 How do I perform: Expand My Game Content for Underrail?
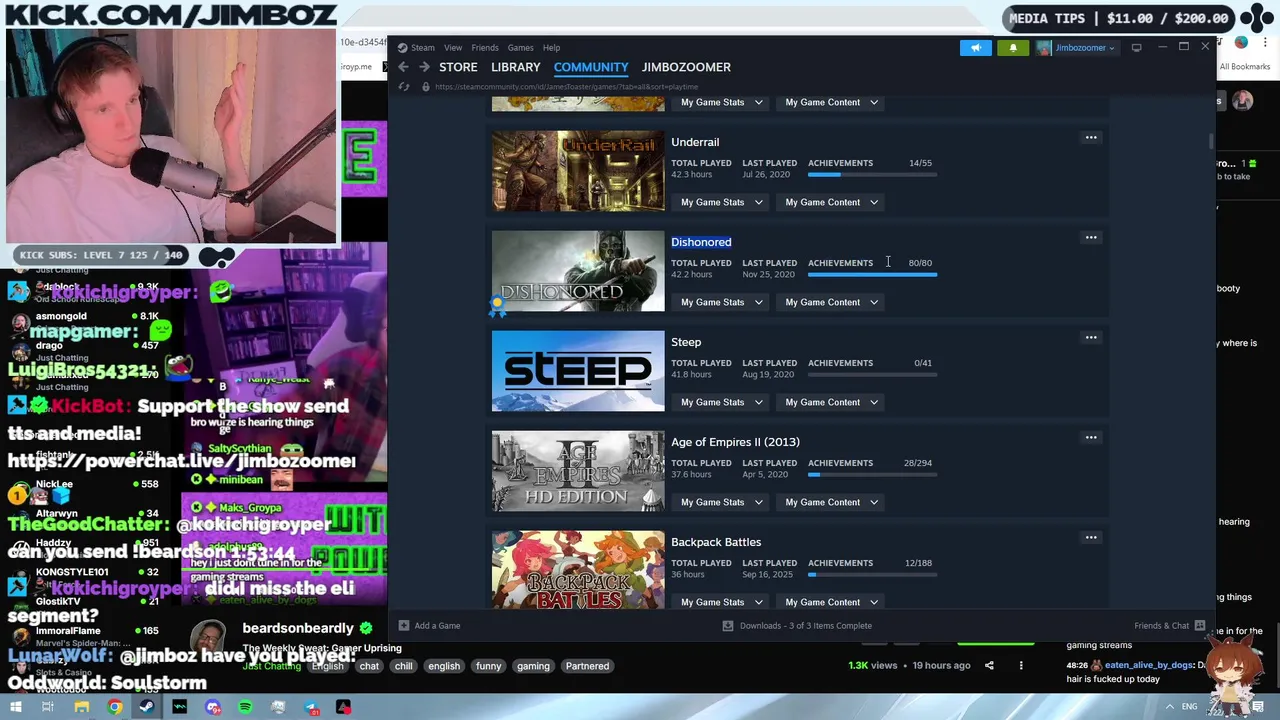(x=831, y=202)
